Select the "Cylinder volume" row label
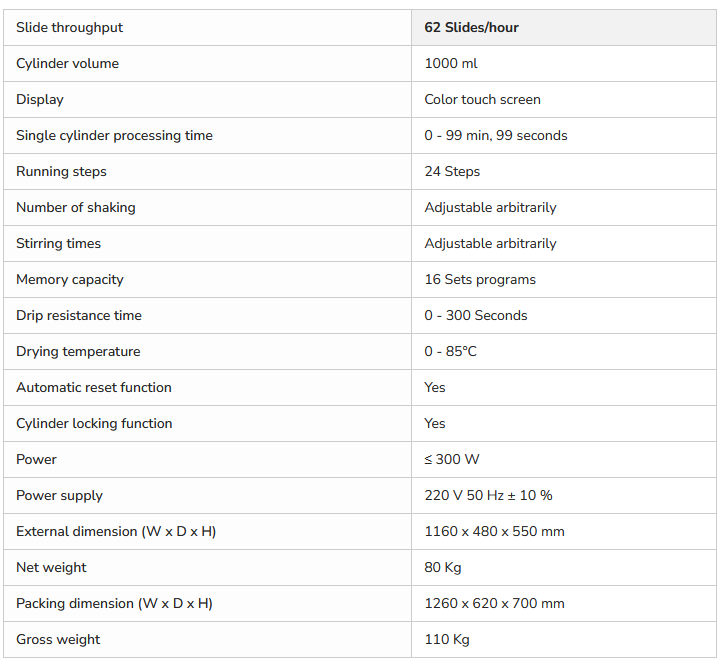The height and width of the screenshot is (666, 724). click(x=67, y=64)
